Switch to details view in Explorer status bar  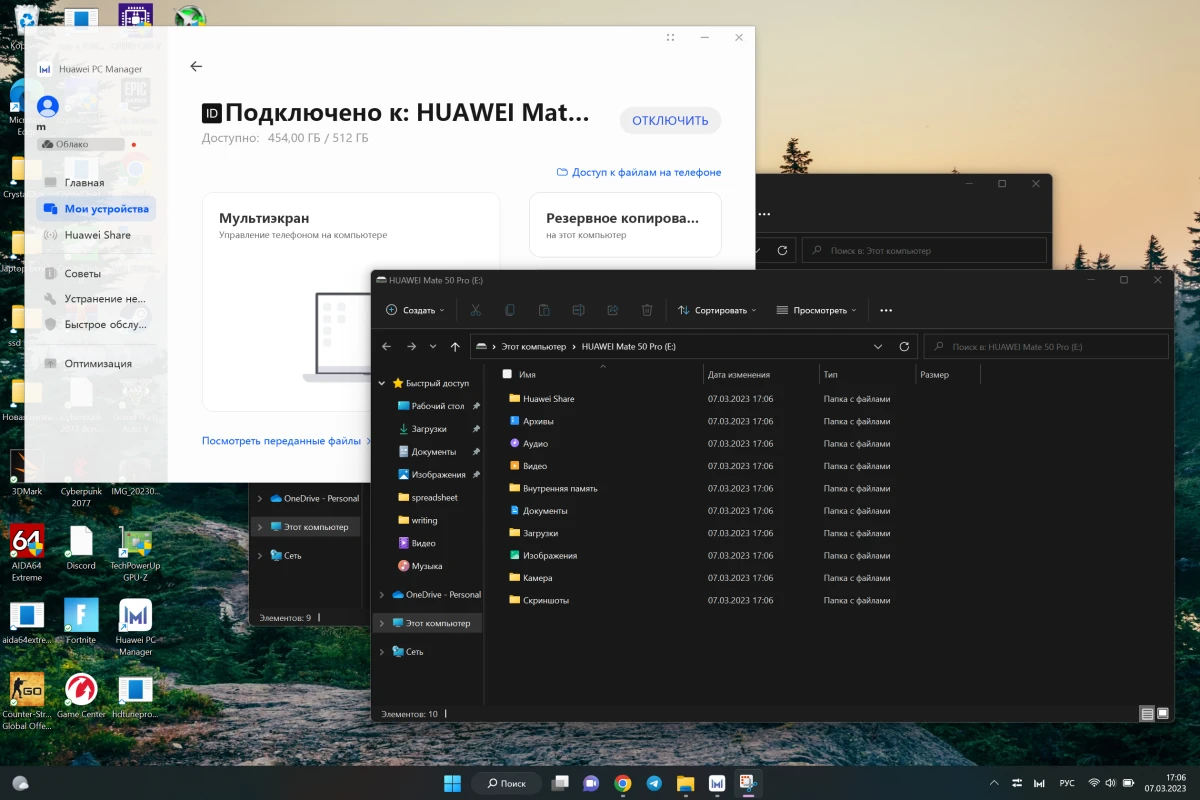pyautogui.click(x=1146, y=714)
